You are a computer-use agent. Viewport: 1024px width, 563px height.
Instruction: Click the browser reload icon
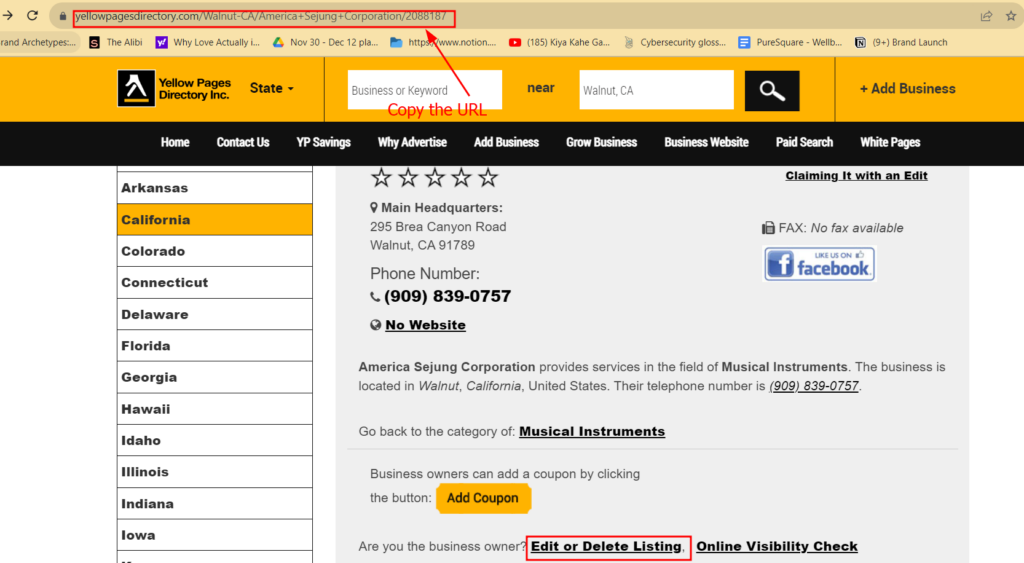pyautogui.click(x=32, y=16)
